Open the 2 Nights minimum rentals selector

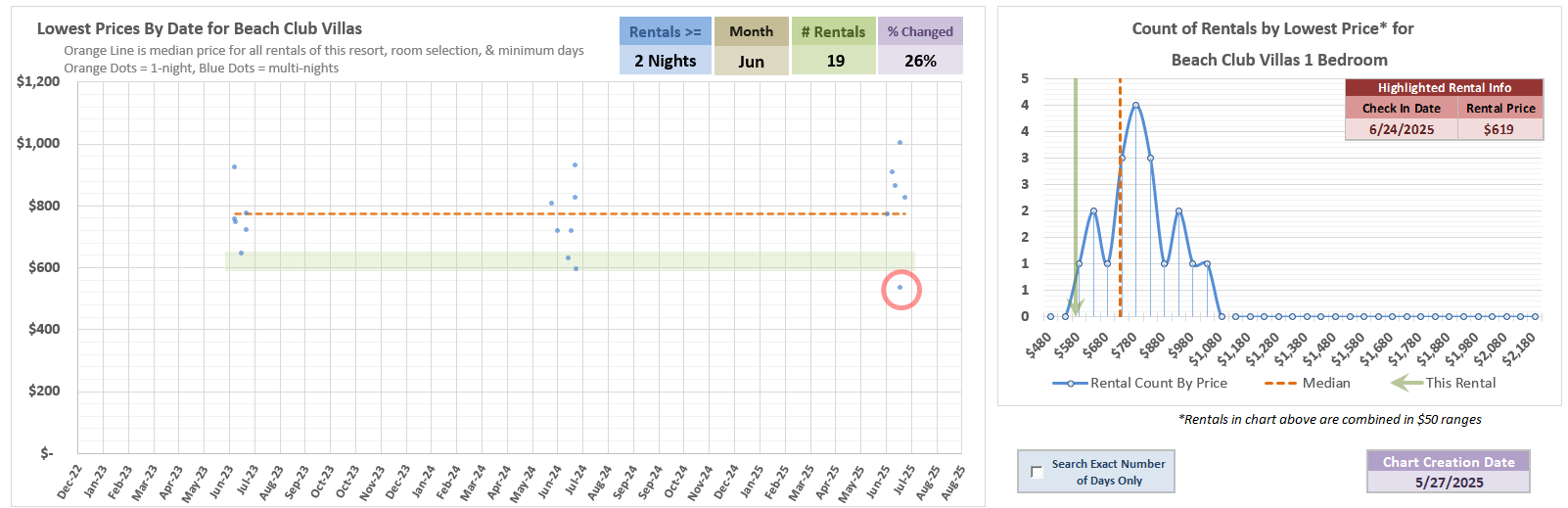pyautogui.click(x=665, y=61)
